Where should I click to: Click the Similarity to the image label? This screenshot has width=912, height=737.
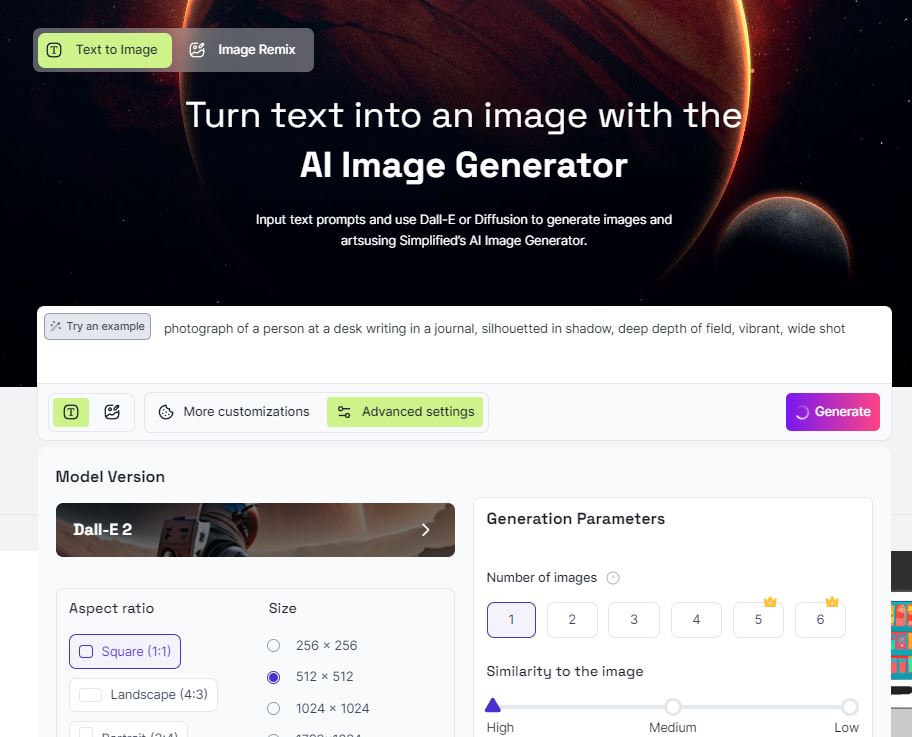coord(565,672)
